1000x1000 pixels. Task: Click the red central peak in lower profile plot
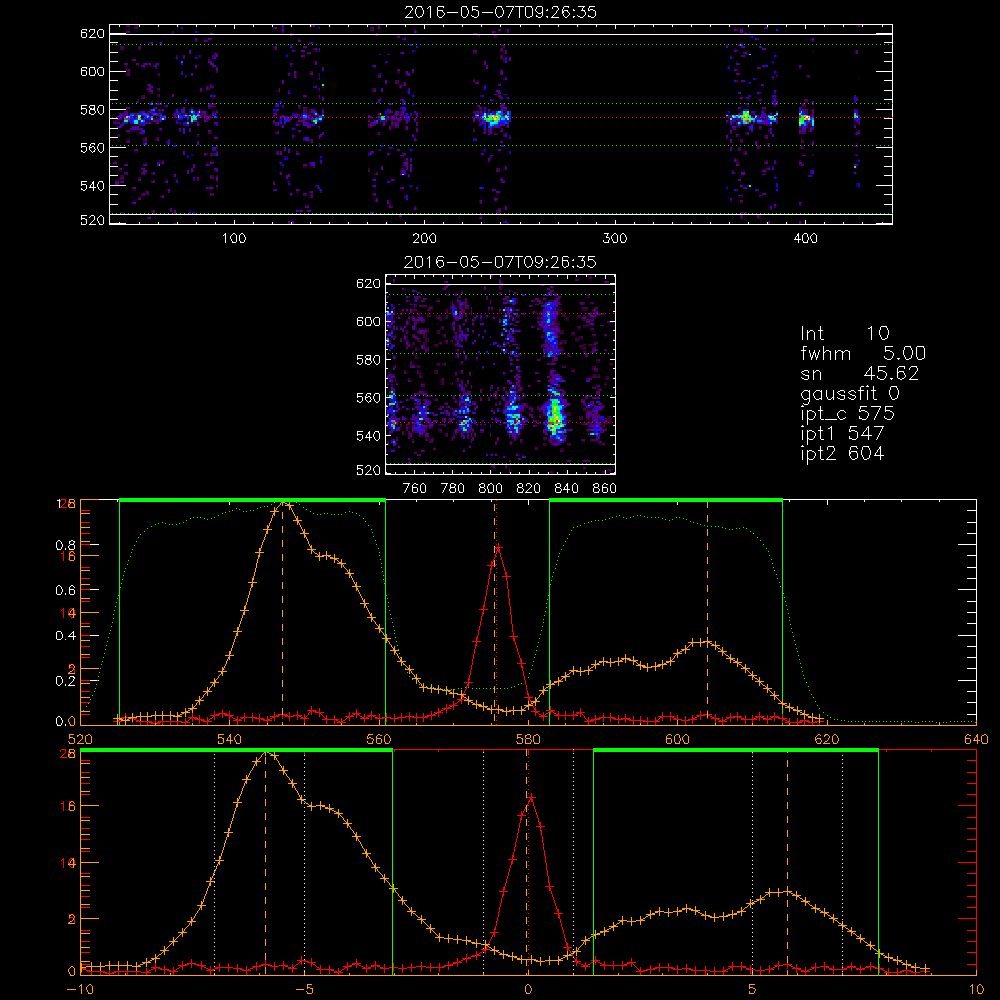(x=530, y=797)
